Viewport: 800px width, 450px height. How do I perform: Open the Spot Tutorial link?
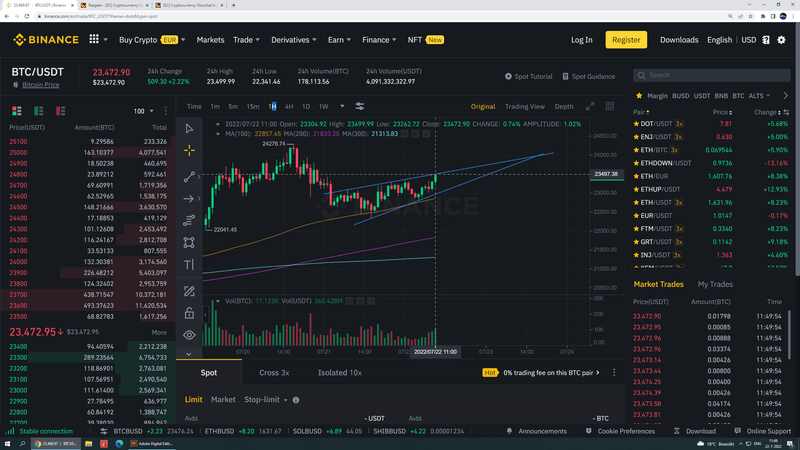click(x=529, y=77)
